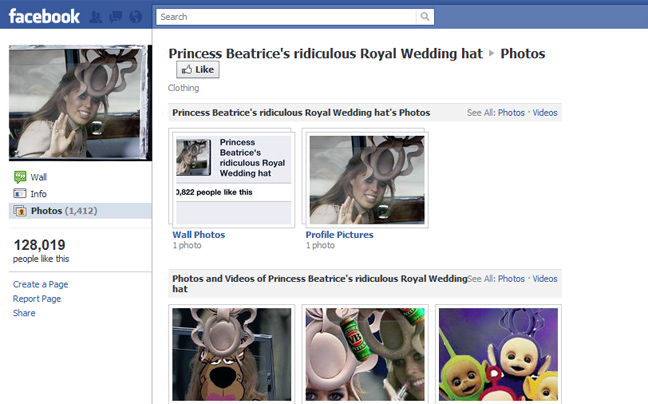The image size is (648, 404).
Task: Open the Wall Photos album link
Action: click(199, 235)
